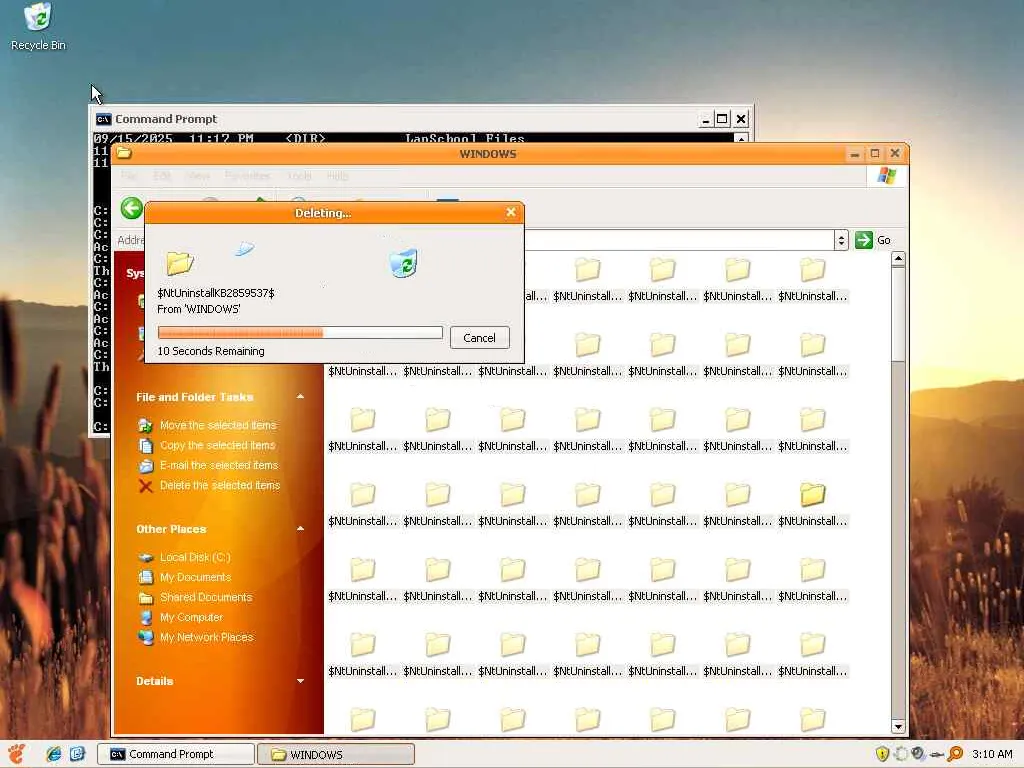Open the Address bar dropdown arrow
The height and width of the screenshot is (768, 1024).
pyautogui.click(x=841, y=240)
